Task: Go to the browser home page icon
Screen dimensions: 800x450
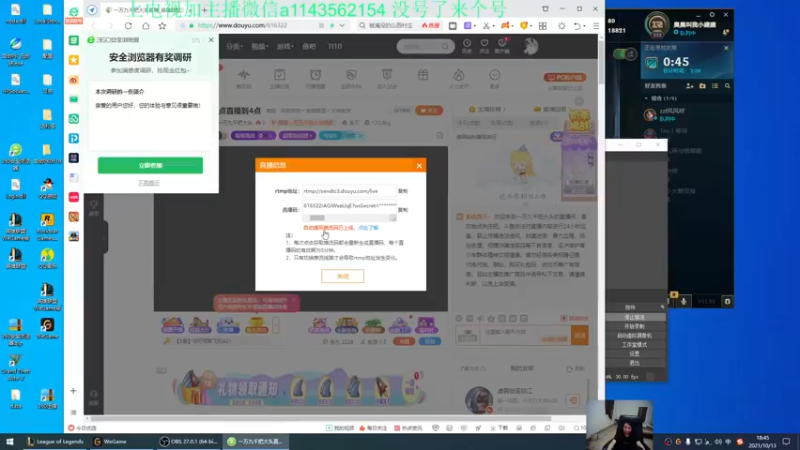Action: 145,26
